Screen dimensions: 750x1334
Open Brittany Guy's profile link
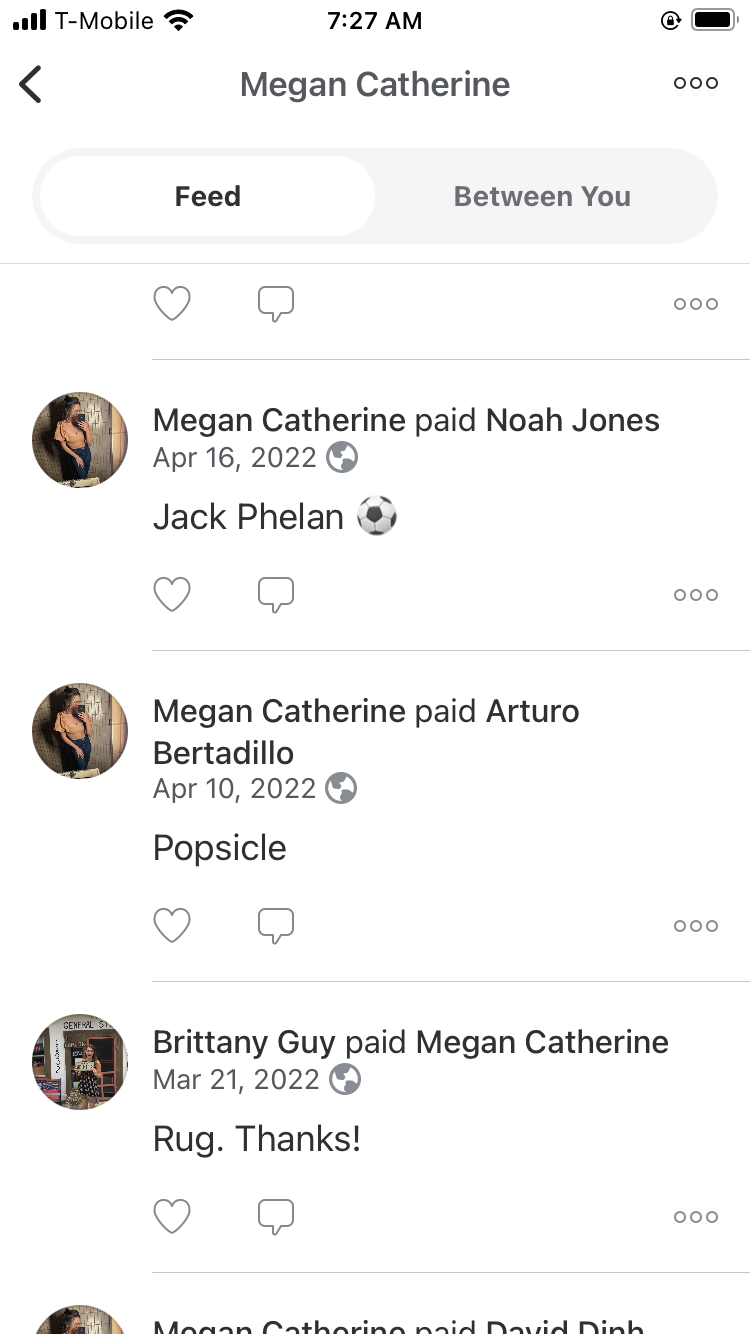pos(243,1042)
